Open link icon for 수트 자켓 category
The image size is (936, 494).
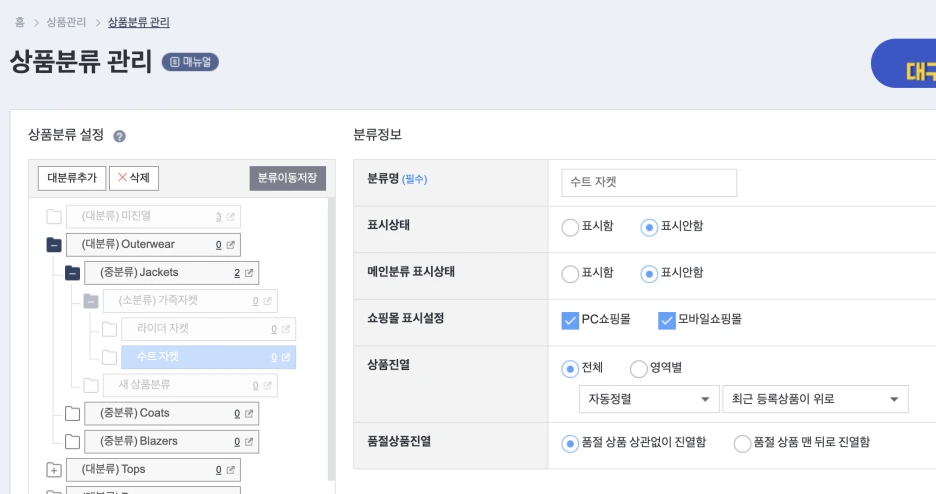tap(286, 357)
